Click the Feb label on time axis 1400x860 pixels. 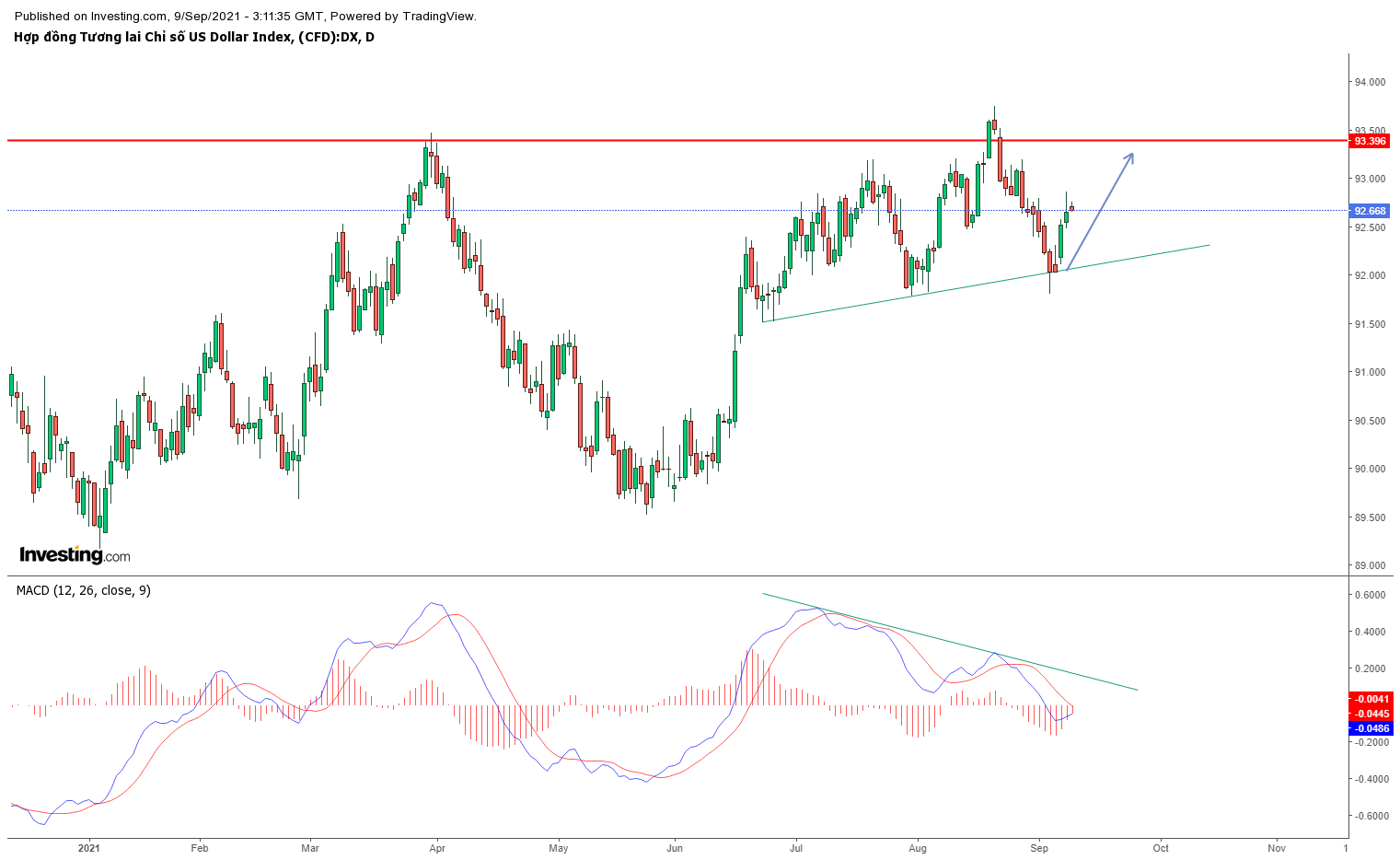click(200, 848)
